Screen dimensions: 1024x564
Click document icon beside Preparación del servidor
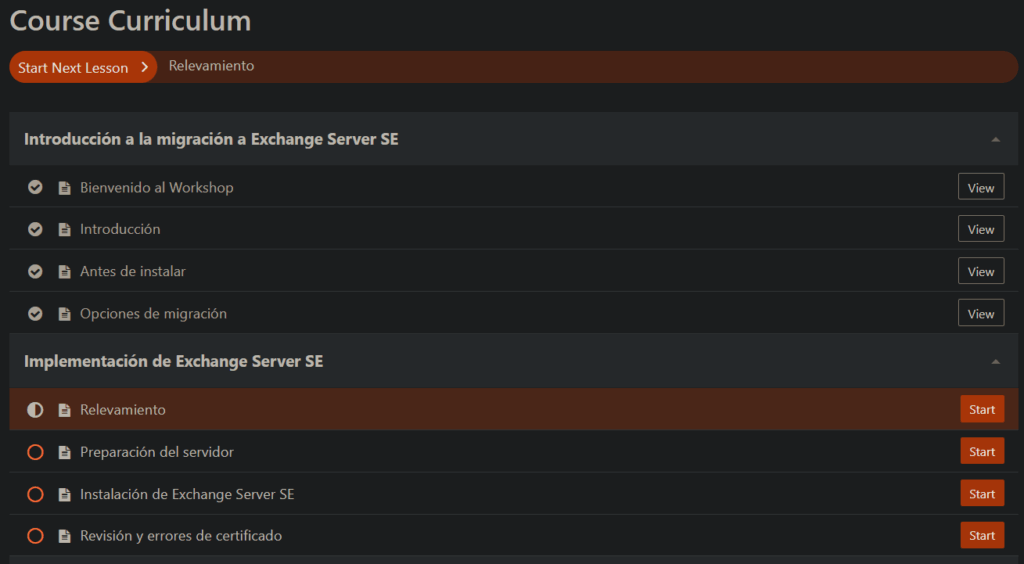[x=65, y=452]
